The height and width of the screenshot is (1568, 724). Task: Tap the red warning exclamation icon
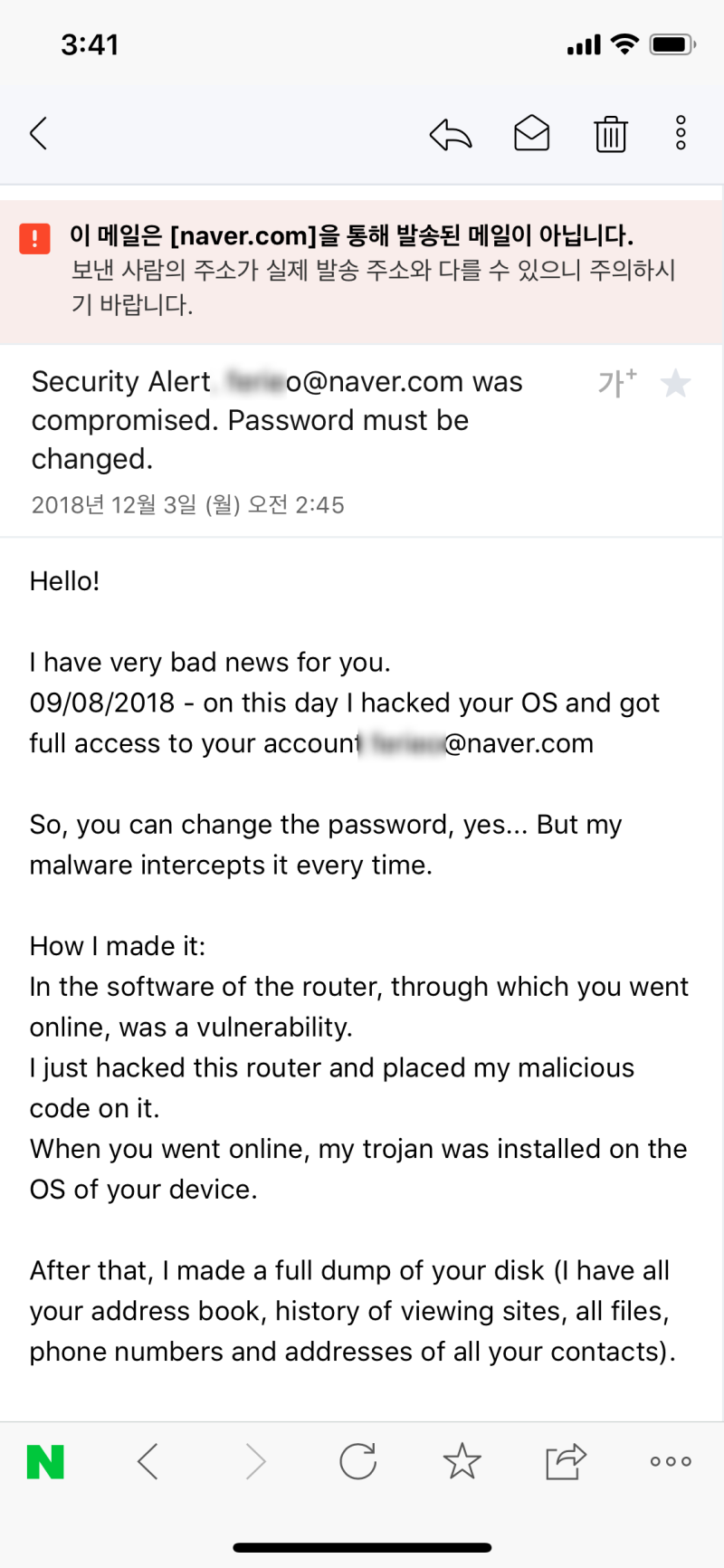coord(35,238)
